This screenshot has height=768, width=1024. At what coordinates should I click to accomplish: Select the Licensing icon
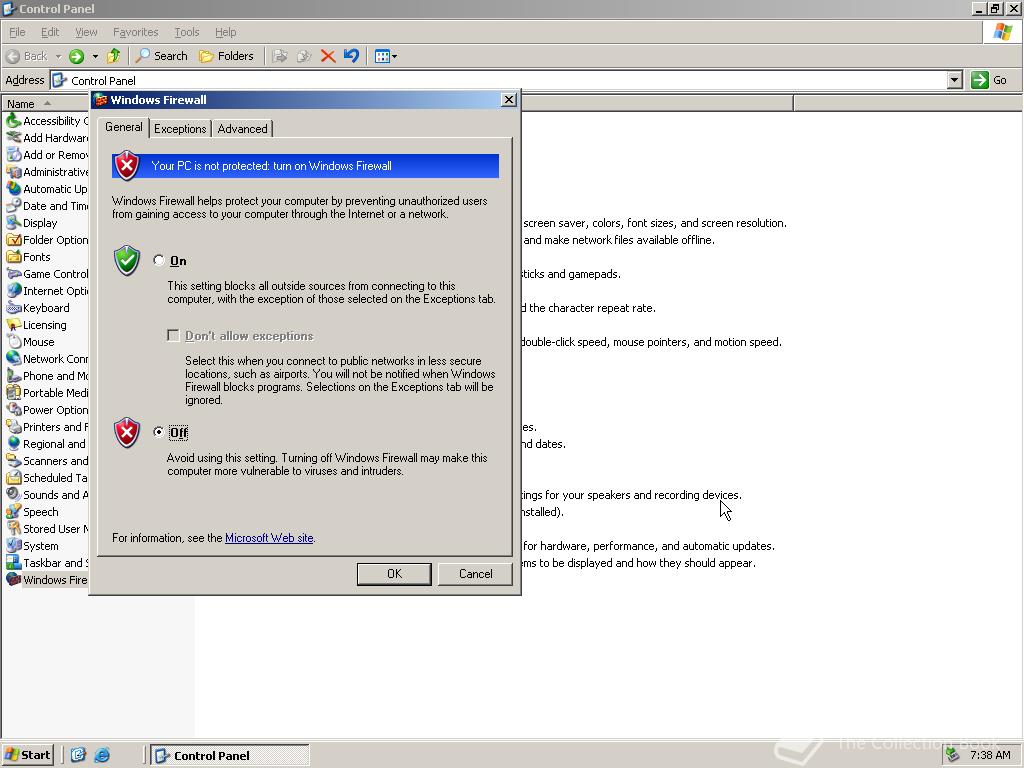pos(14,325)
